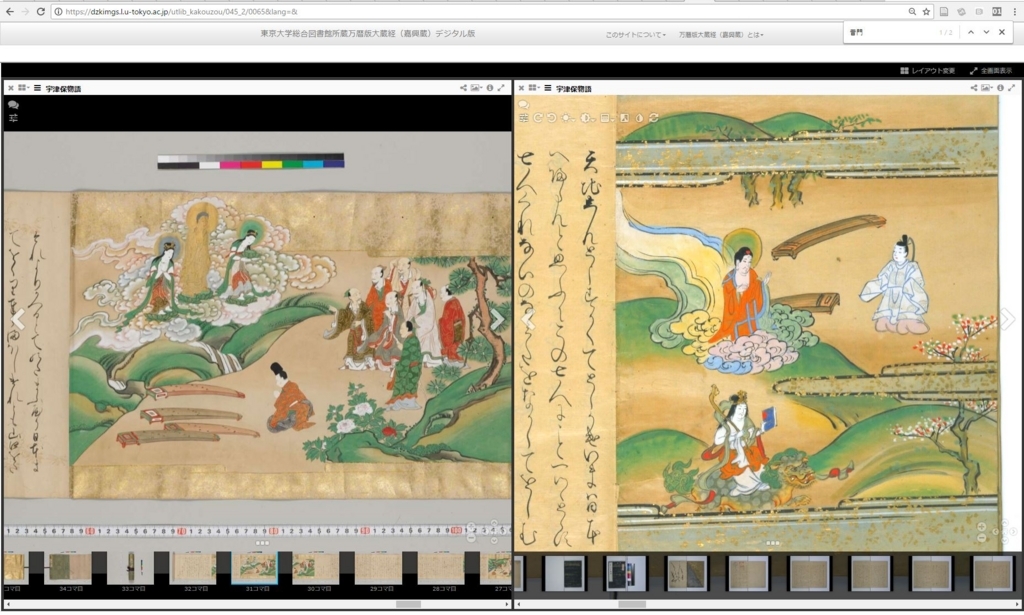Share right viewer via share icon
Screen dimensions: 1024x615
point(974,87)
